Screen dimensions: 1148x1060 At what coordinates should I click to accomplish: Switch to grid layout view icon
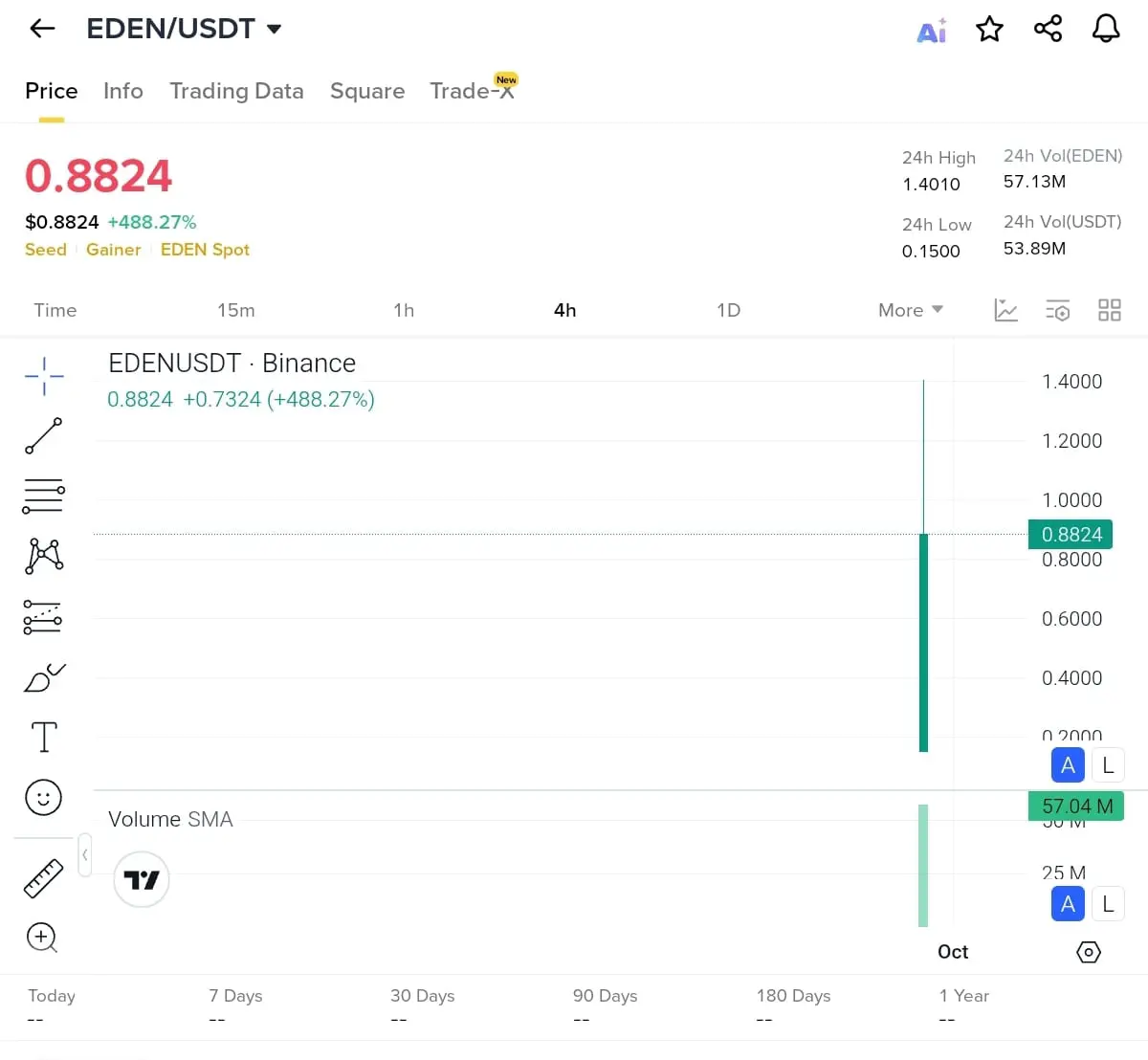tap(1110, 310)
